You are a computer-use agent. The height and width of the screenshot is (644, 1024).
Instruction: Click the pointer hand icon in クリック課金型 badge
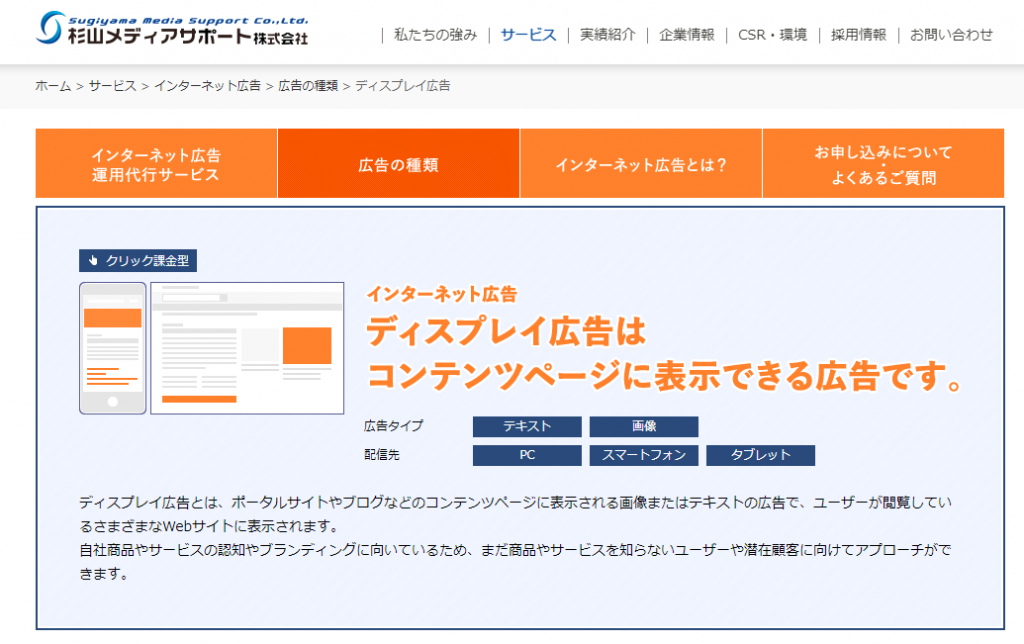tap(93, 261)
